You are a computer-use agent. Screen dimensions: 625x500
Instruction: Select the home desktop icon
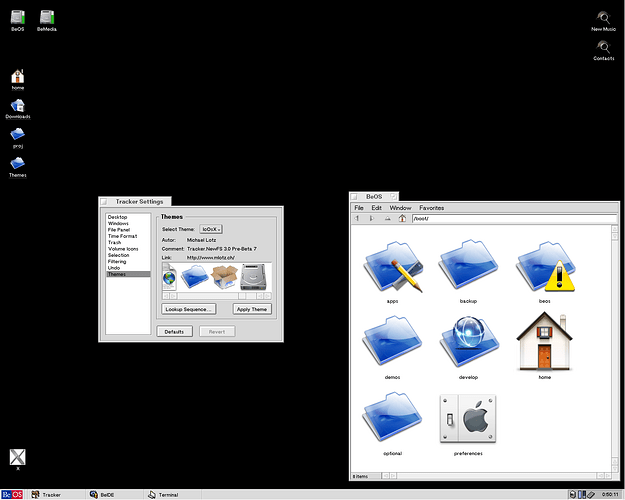tap(18, 77)
